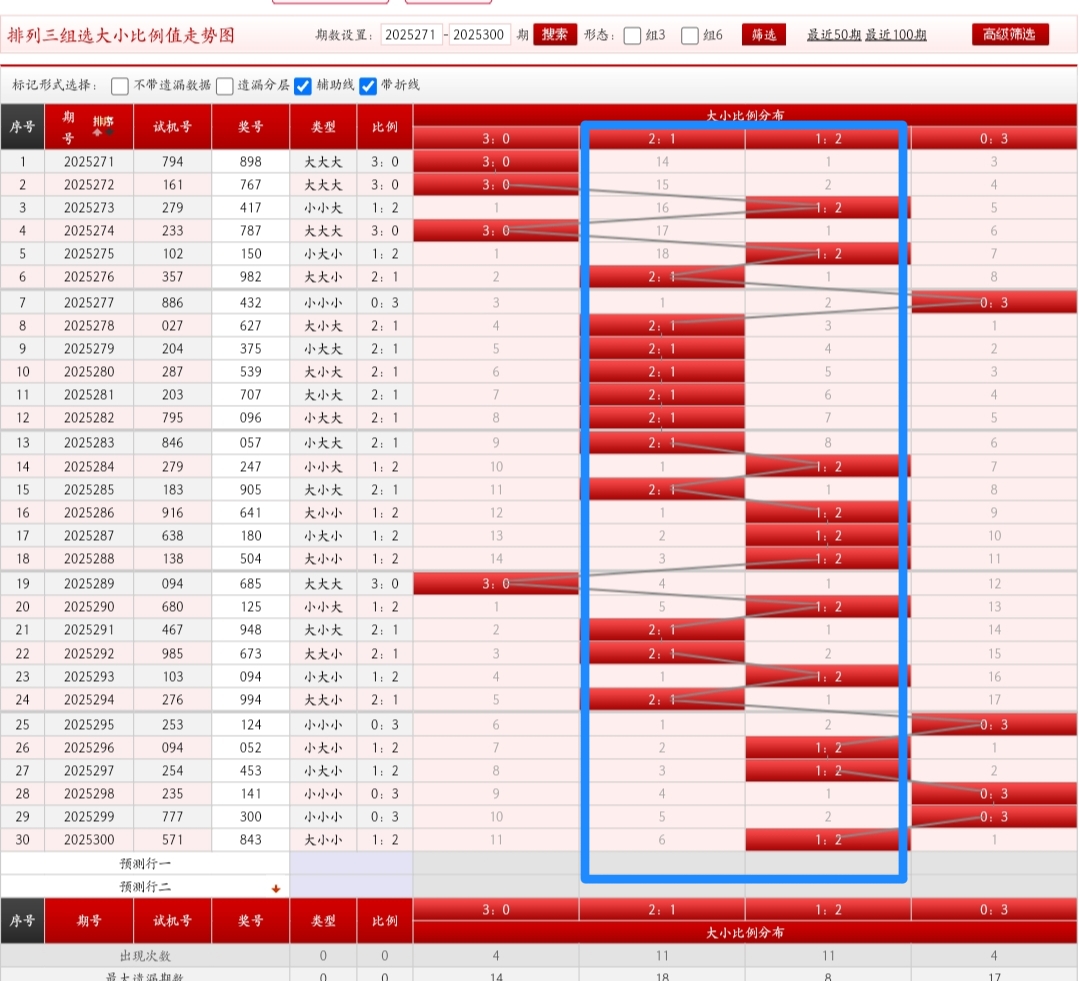Click period number 2025277
This screenshot has width=1080, height=981.
[89, 302]
